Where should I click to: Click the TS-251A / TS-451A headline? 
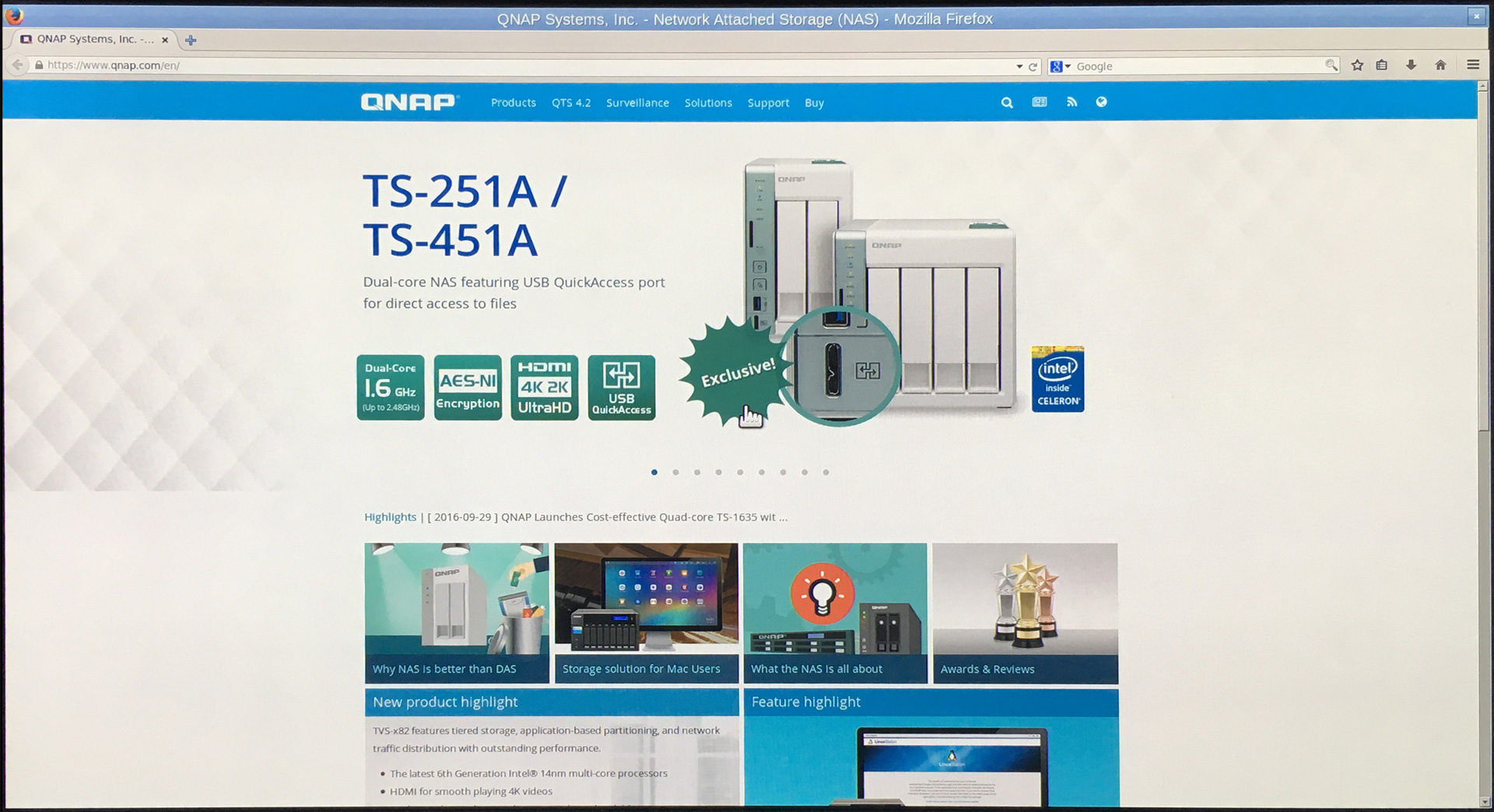(x=465, y=215)
